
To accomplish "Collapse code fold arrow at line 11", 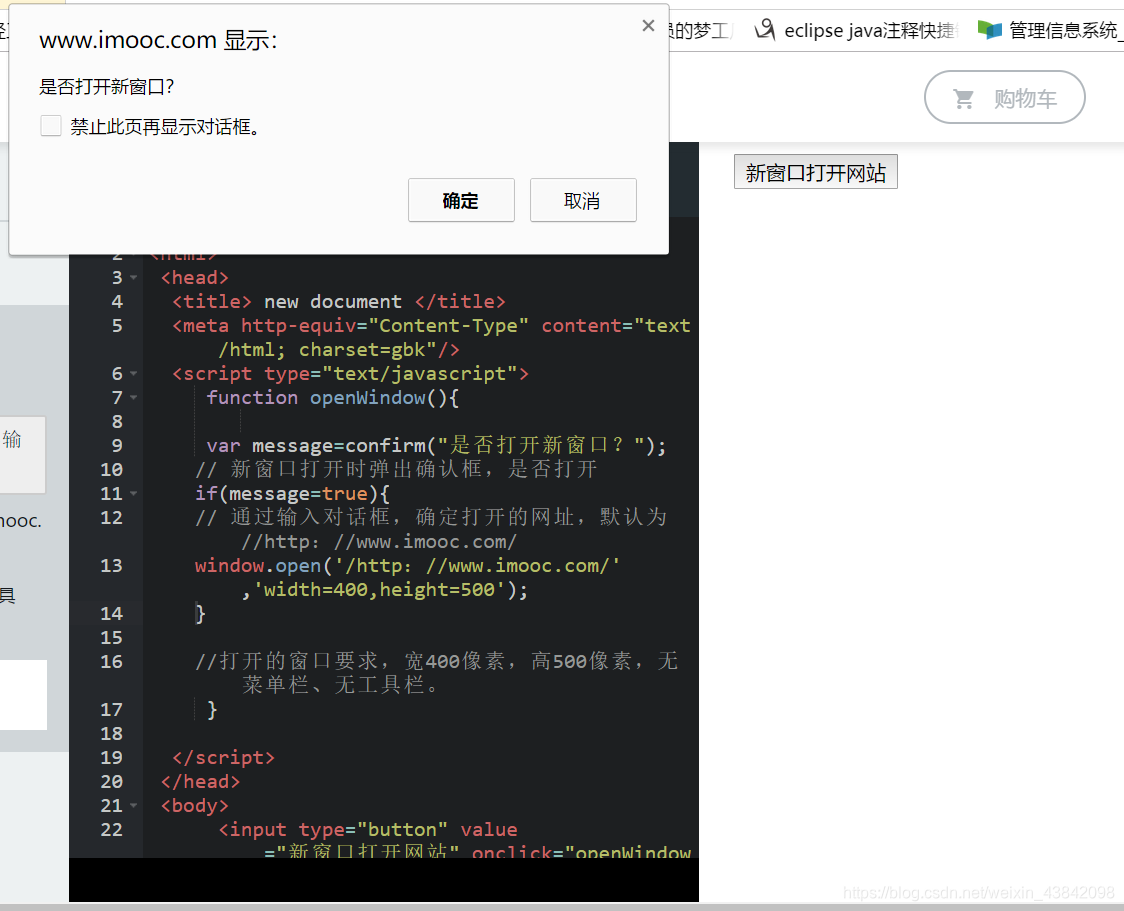I will 133,494.
